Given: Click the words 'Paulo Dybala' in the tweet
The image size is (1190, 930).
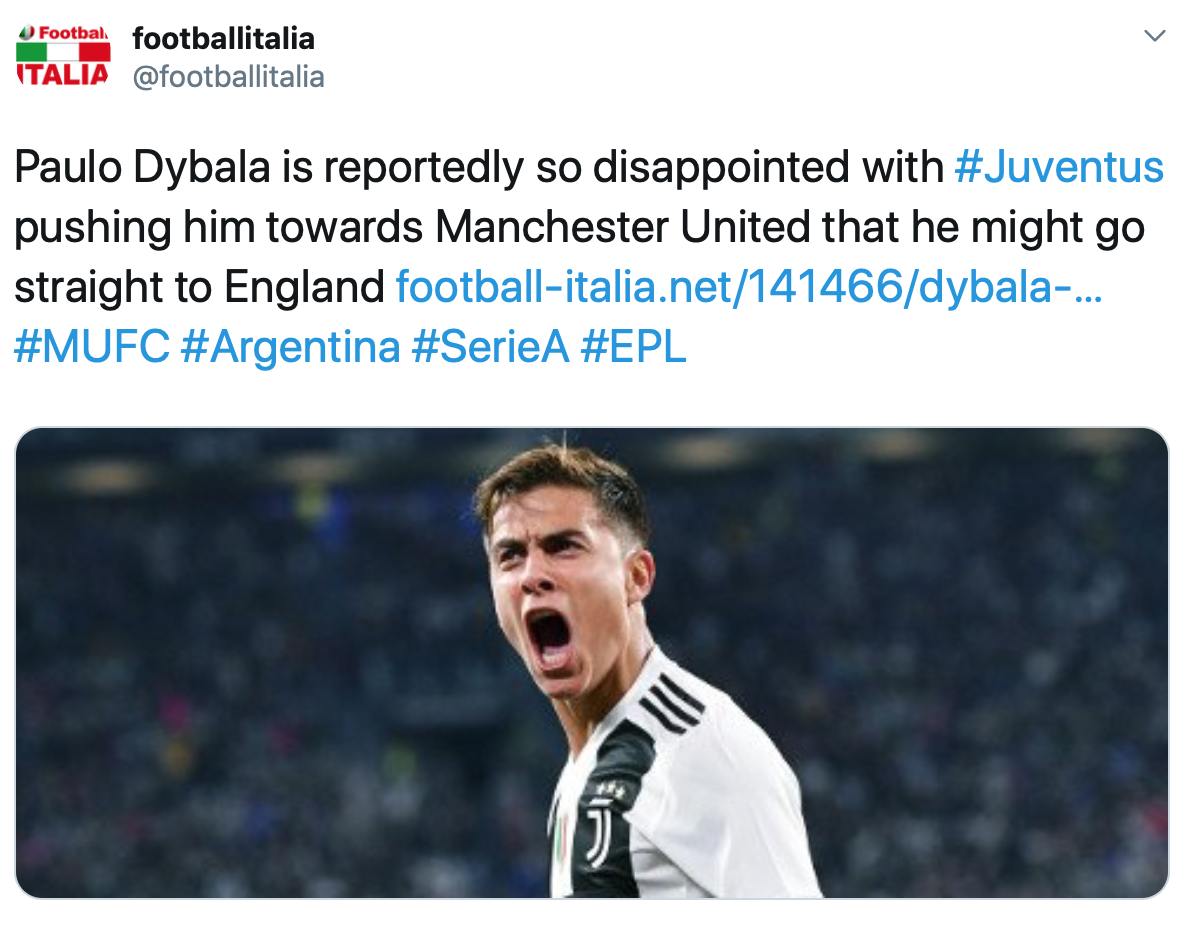Looking at the screenshot, I should click(x=142, y=167).
